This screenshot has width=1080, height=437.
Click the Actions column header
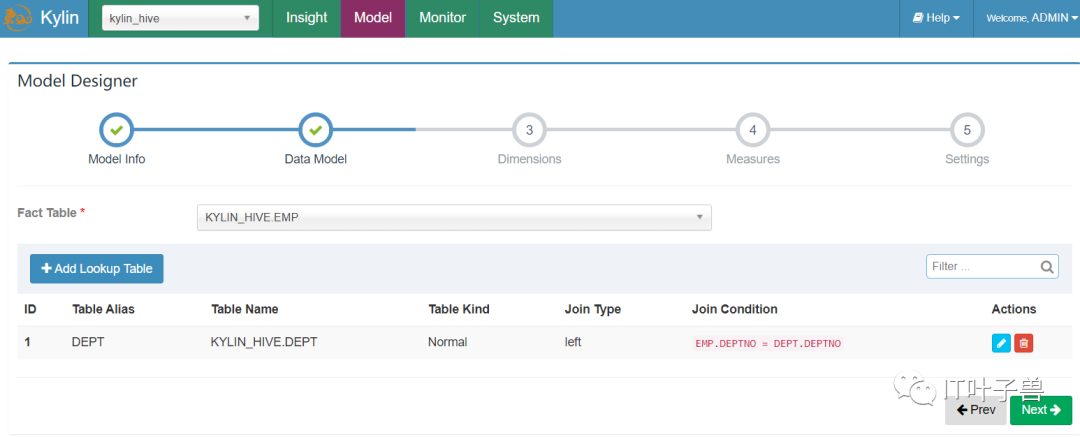1014,309
